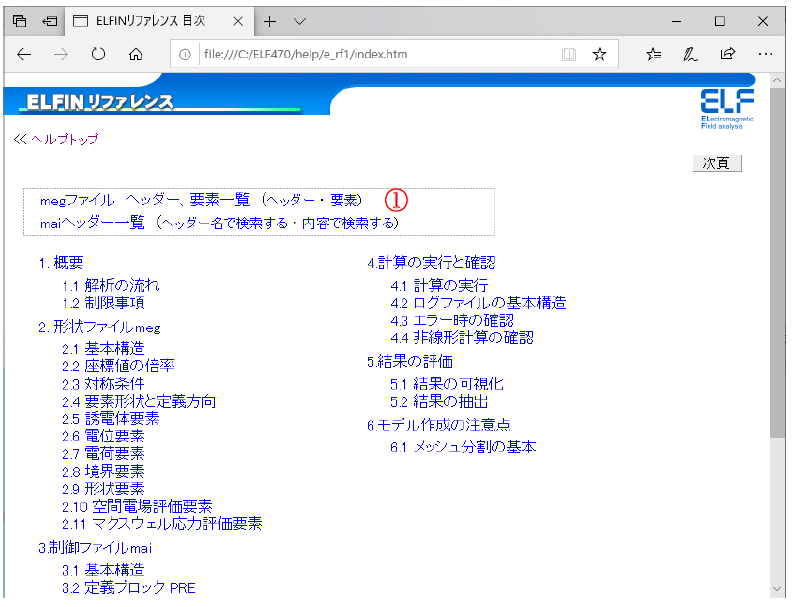Open 5.2 結果の抽出
Screen dimensions: 792x607
439,402
